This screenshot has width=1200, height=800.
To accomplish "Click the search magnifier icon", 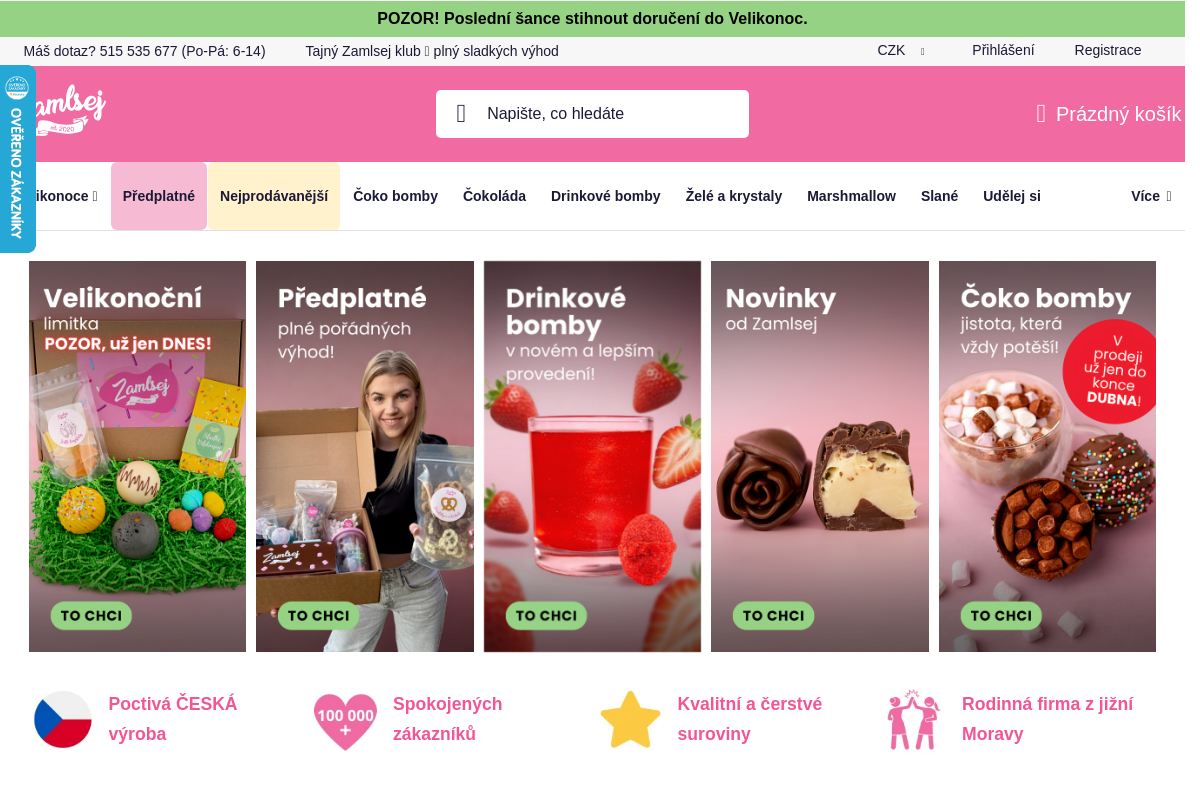I will [461, 114].
